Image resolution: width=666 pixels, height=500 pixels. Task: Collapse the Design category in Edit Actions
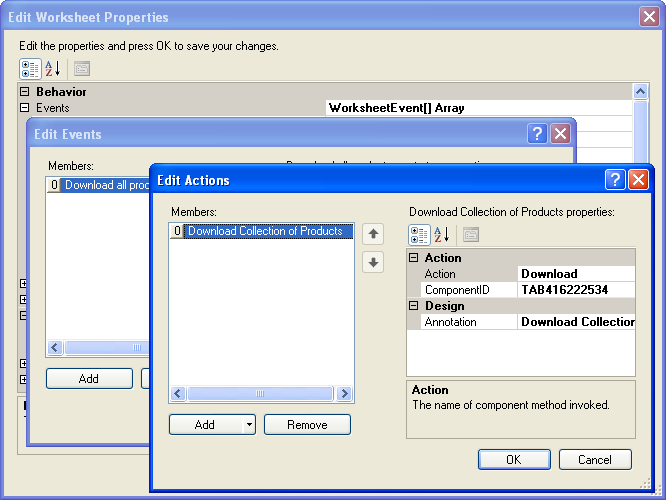coord(414,305)
